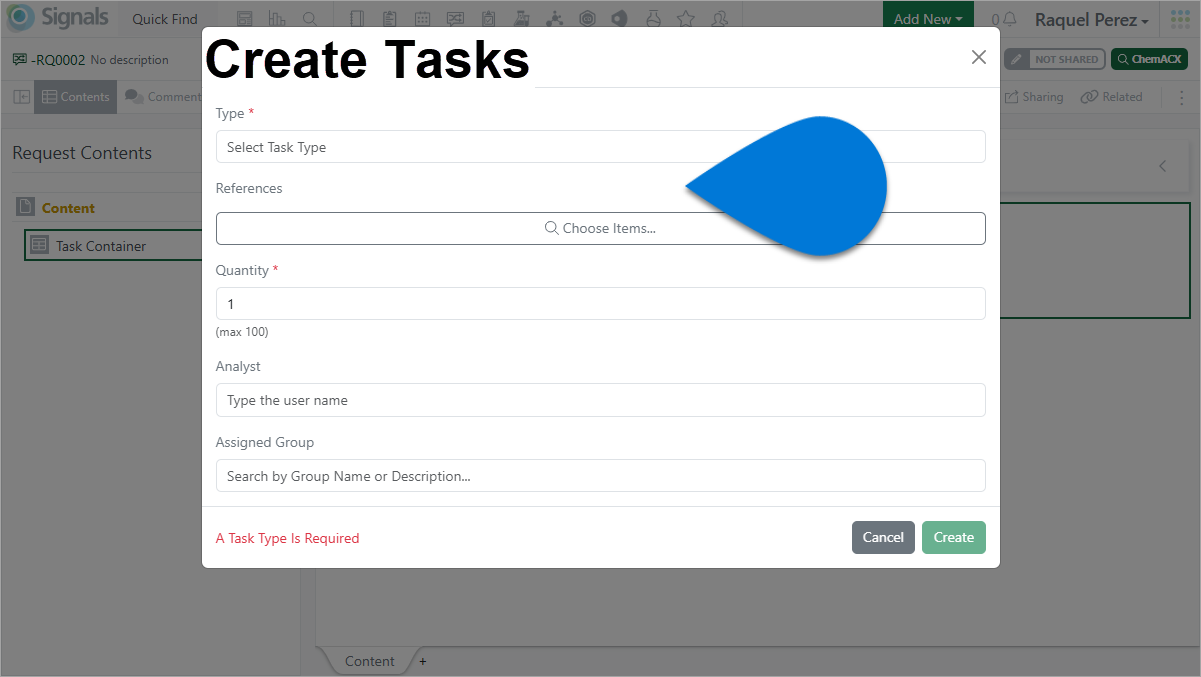
Task: Open the bar chart icon in top toolbar
Action: pos(277,19)
